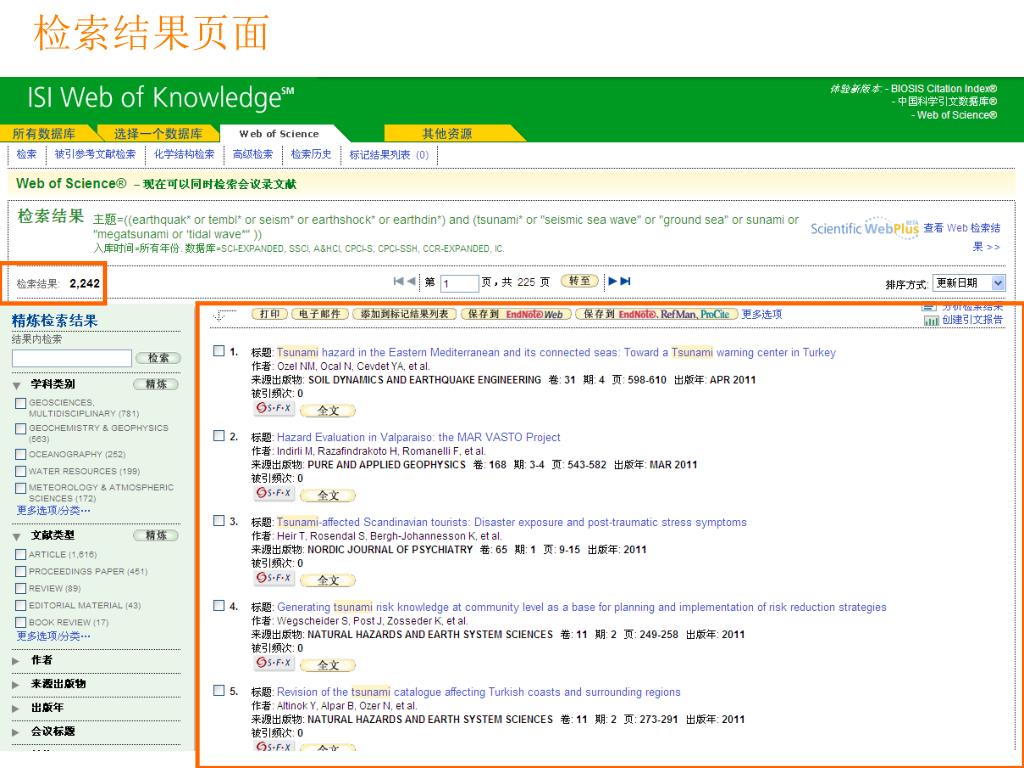Check GEOSCIENCES, MULTIDISCIPLINARY category
The image size is (1024, 768).
tap(20, 404)
